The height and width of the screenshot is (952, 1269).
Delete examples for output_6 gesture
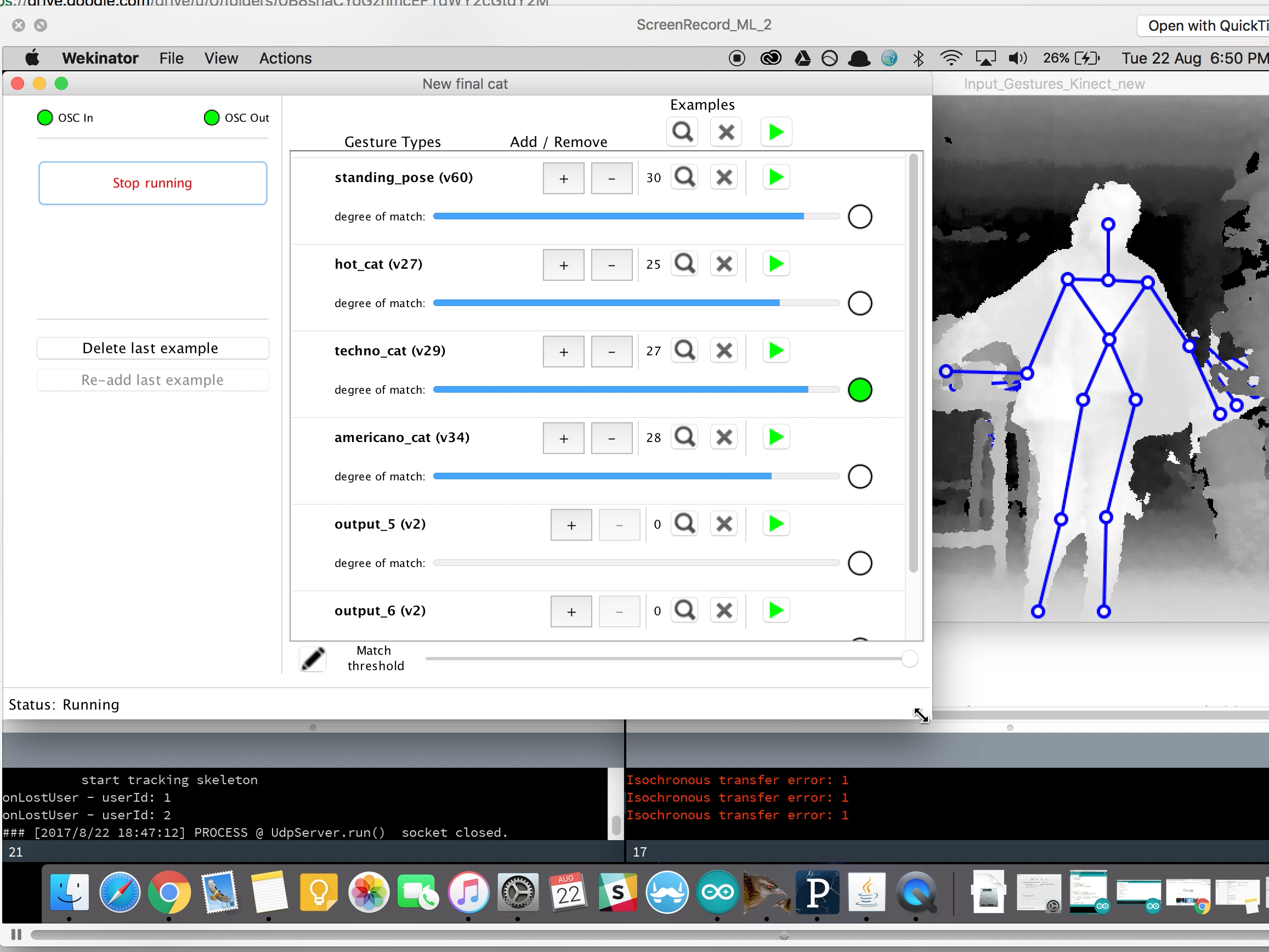pyautogui.click(x=724, y=610)
